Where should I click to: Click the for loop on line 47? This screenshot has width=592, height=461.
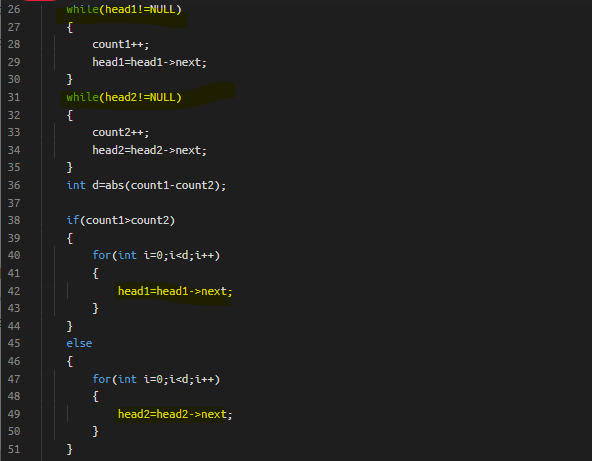click(x=156, y=379)
